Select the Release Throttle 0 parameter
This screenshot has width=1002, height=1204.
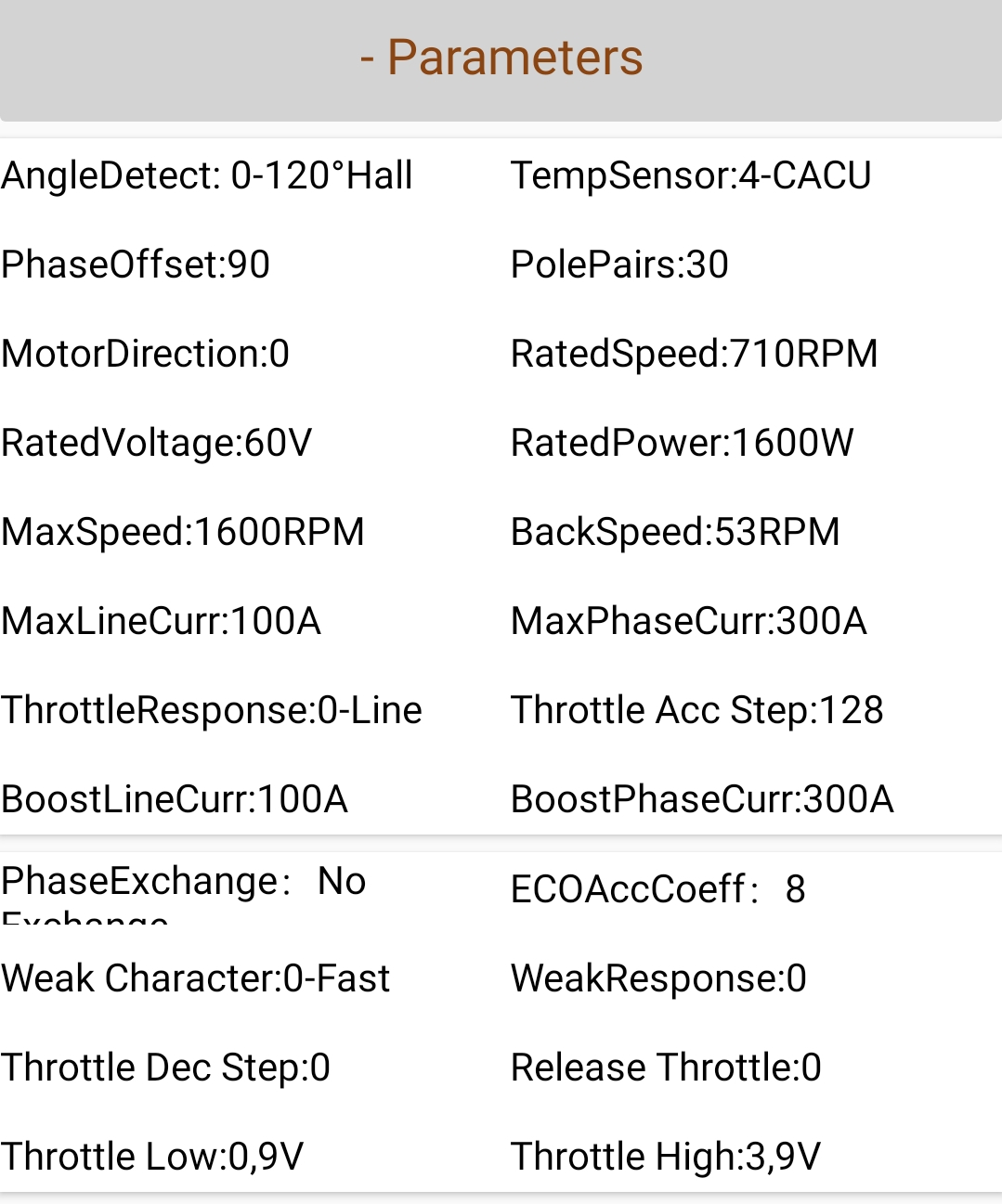[666, 1068]
